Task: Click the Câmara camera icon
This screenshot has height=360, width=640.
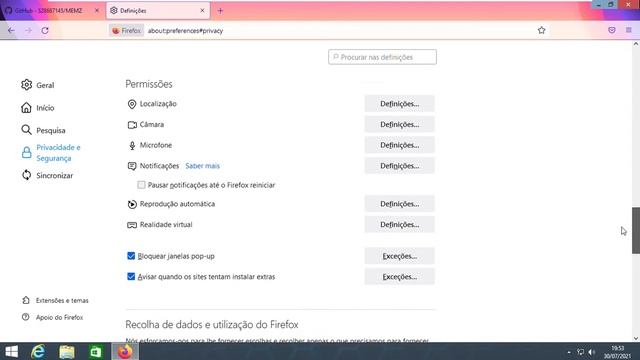Action: click(132, 125)
